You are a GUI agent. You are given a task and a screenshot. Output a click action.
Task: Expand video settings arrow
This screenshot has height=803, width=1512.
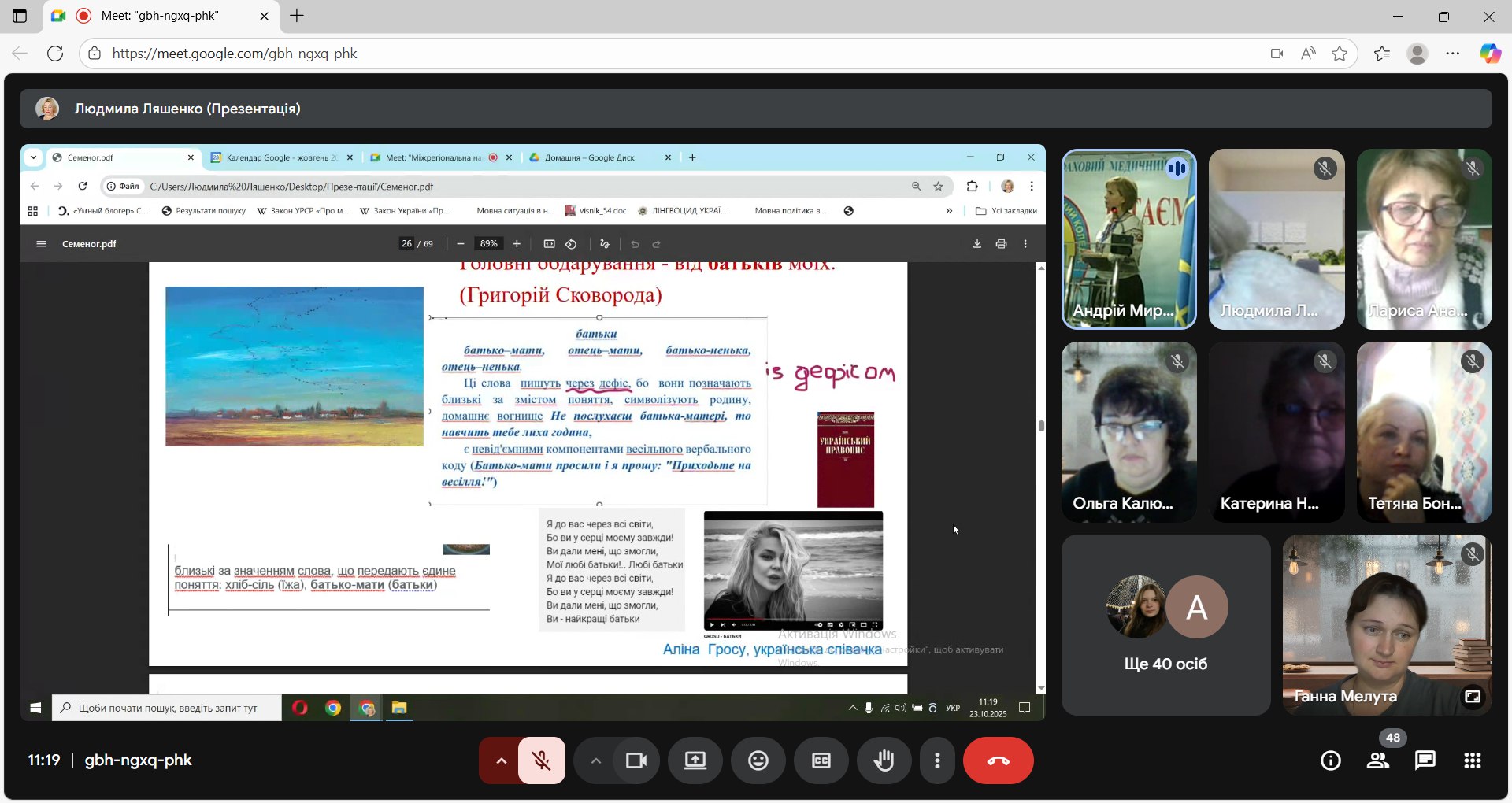point(596,760)
